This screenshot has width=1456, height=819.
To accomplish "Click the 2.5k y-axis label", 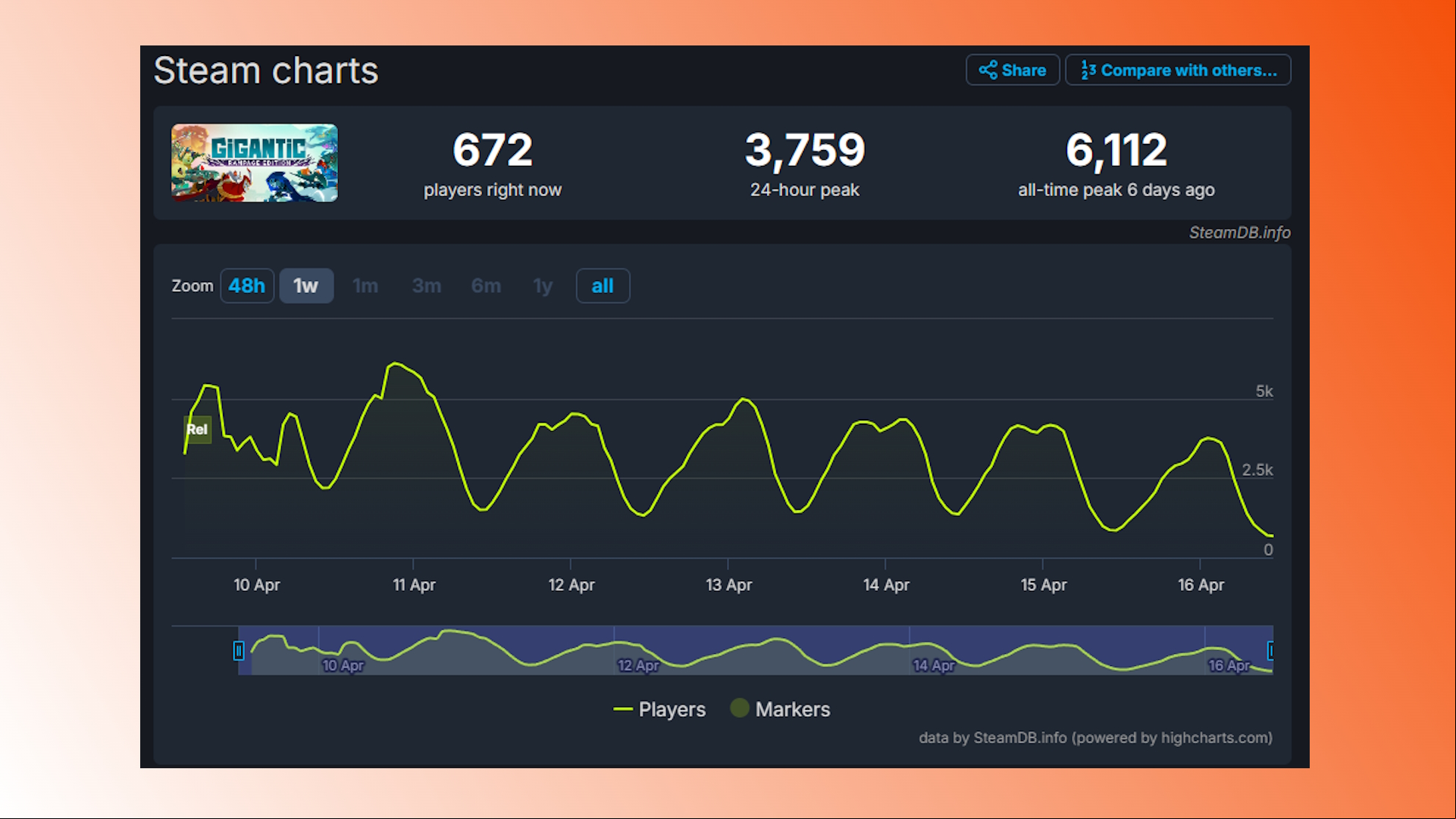I will click(x=1257, y=470).
